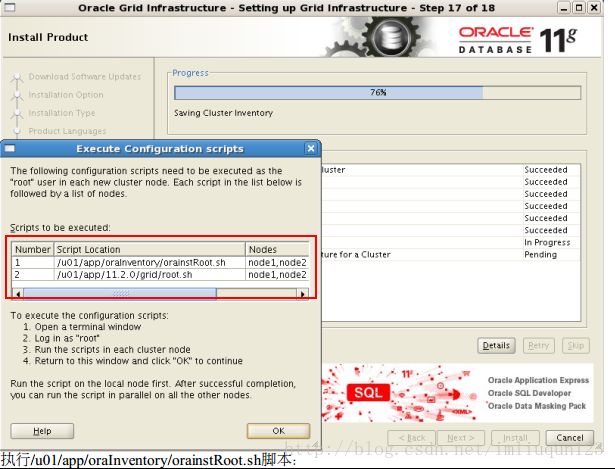
Task: Click the disabled Retry button
Action: [x=539, y=345]
